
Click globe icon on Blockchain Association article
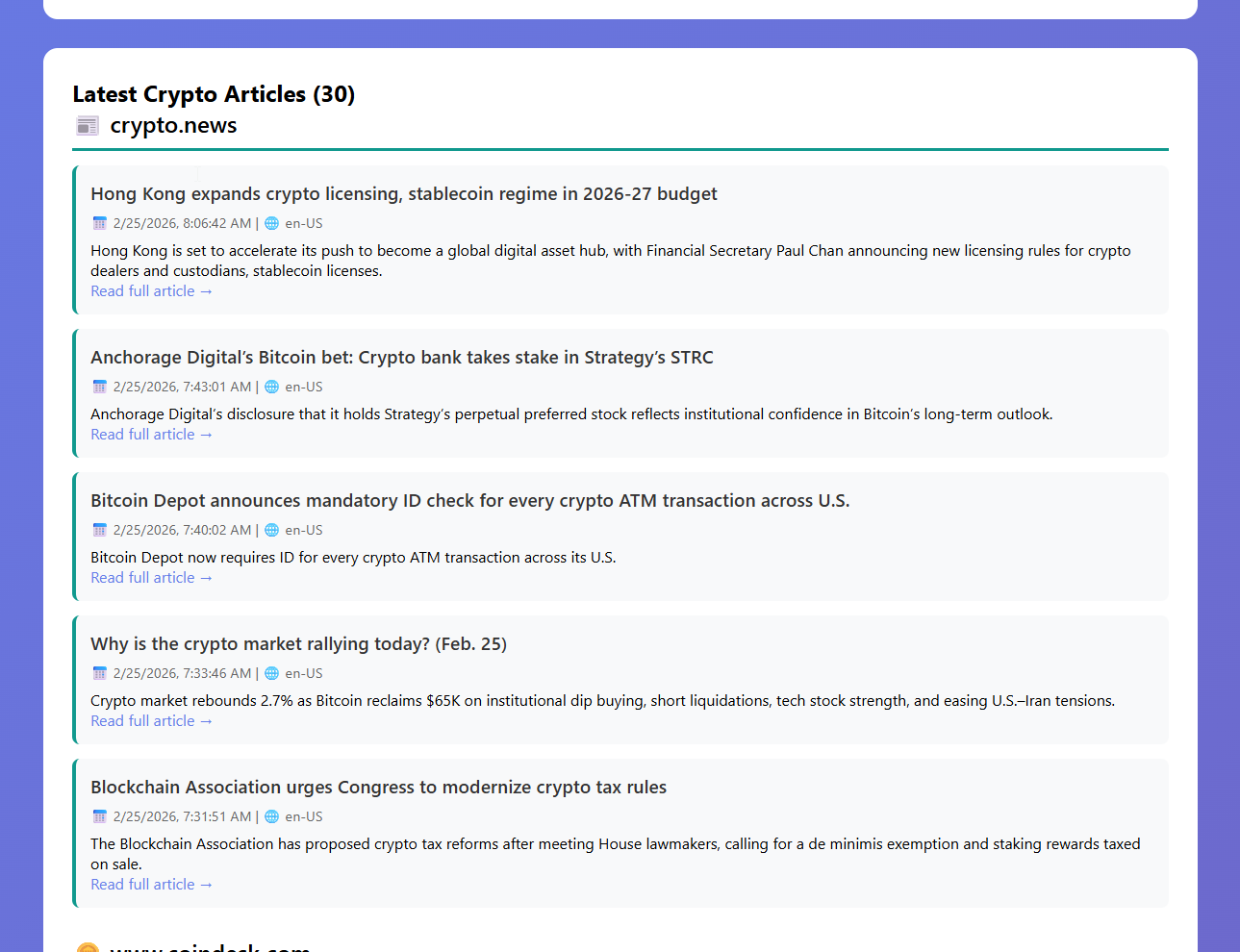272,816
